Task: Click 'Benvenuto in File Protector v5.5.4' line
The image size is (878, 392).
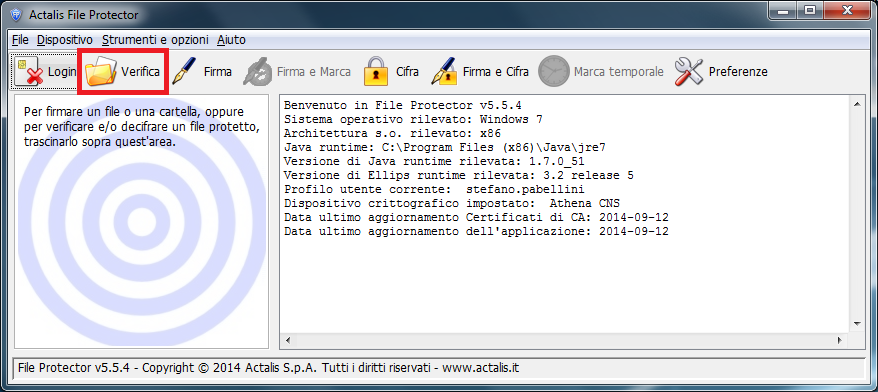Action: click(403, 105)
